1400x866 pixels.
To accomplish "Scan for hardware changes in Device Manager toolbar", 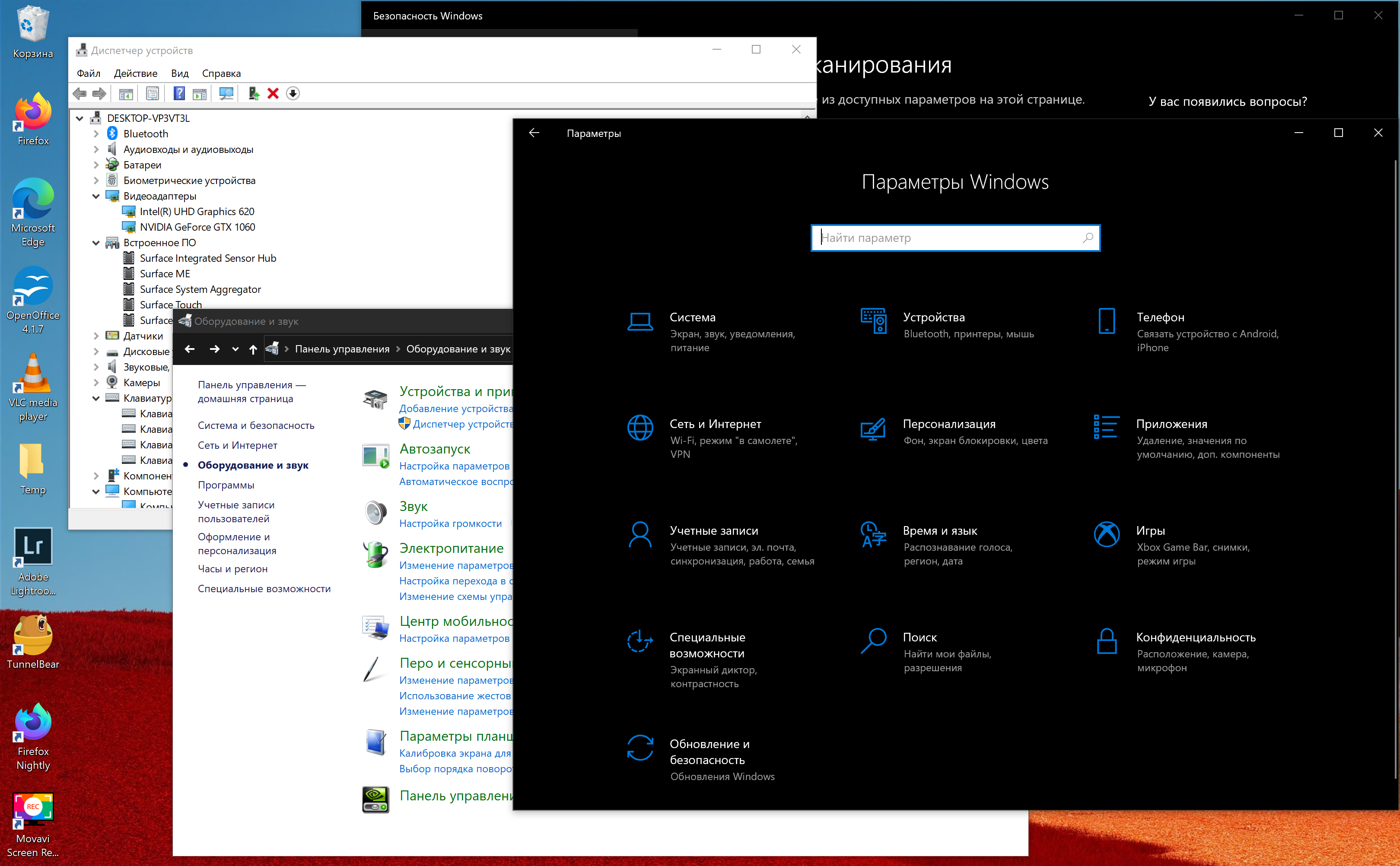I will (226, 93).
